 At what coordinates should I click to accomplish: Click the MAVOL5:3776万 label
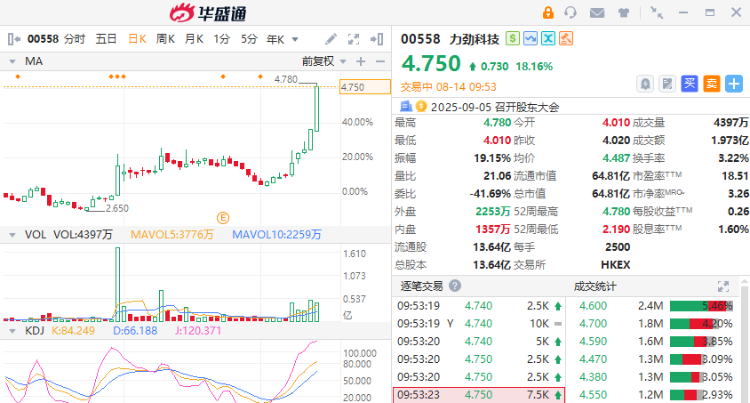172,235
